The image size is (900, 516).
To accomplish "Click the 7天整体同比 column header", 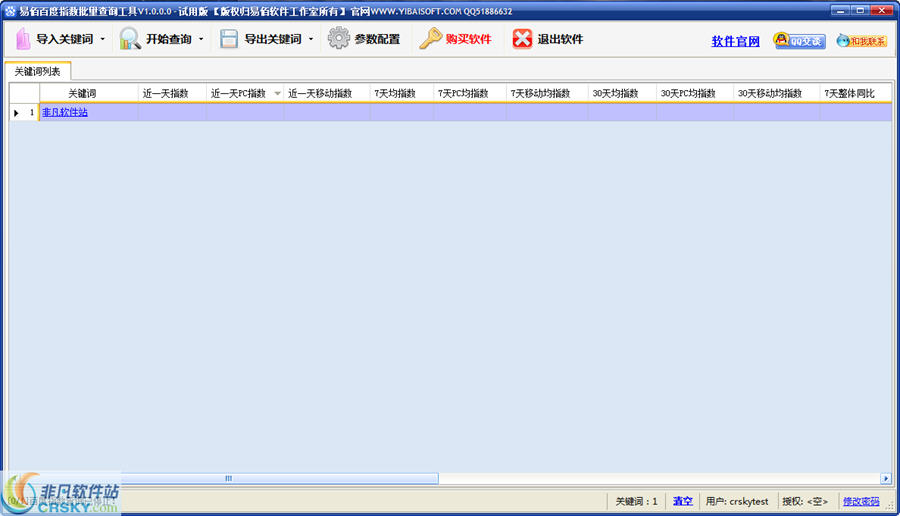I will [855, 93].
